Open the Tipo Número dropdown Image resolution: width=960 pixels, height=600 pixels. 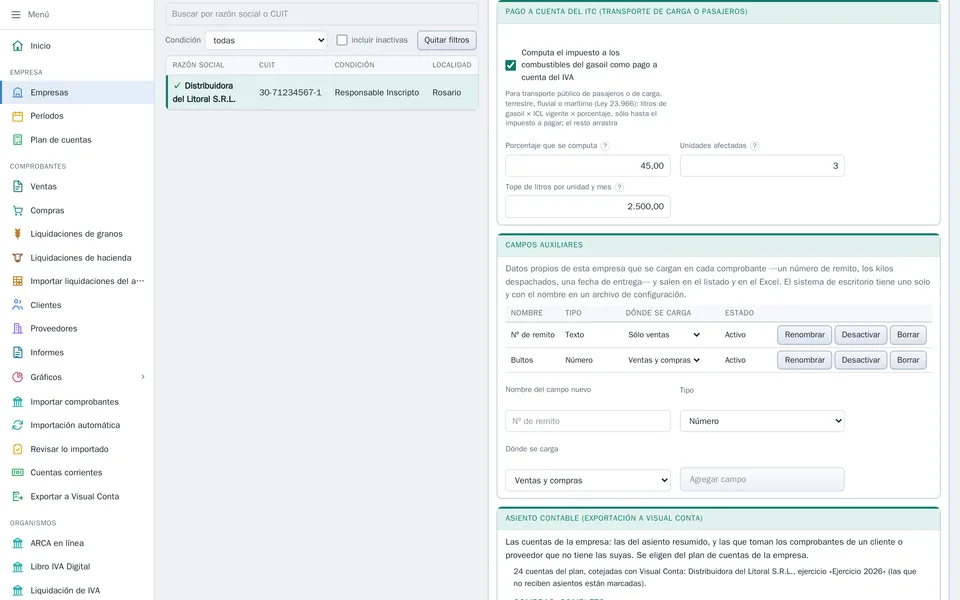[762, 421]
